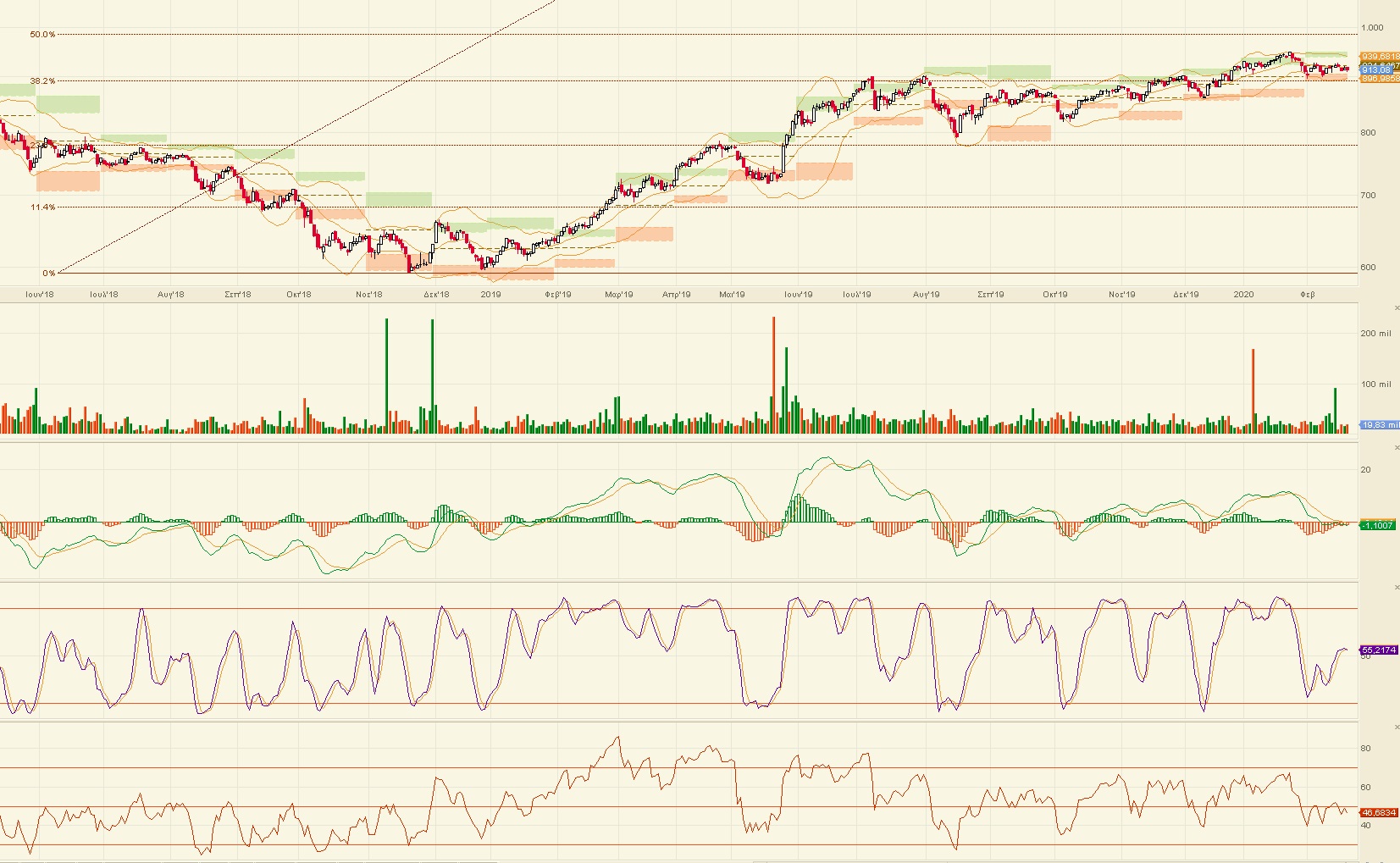
Task: Click the purple 55,2174 stochastic value tag
Action: pyautogui.click(x=1379, y=650)
